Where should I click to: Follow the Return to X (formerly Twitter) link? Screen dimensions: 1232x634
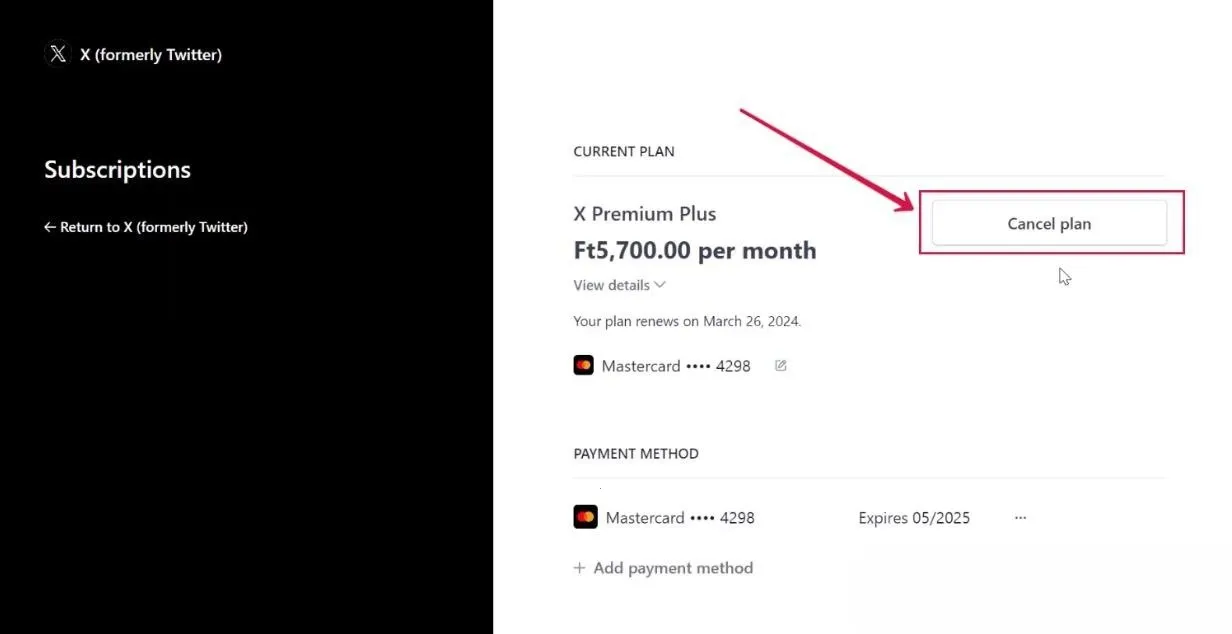click(x=153, y=227)
